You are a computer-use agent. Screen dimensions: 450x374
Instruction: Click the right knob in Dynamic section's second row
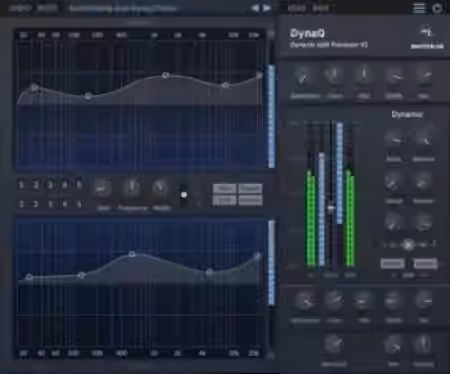click(x=423, y=182)
